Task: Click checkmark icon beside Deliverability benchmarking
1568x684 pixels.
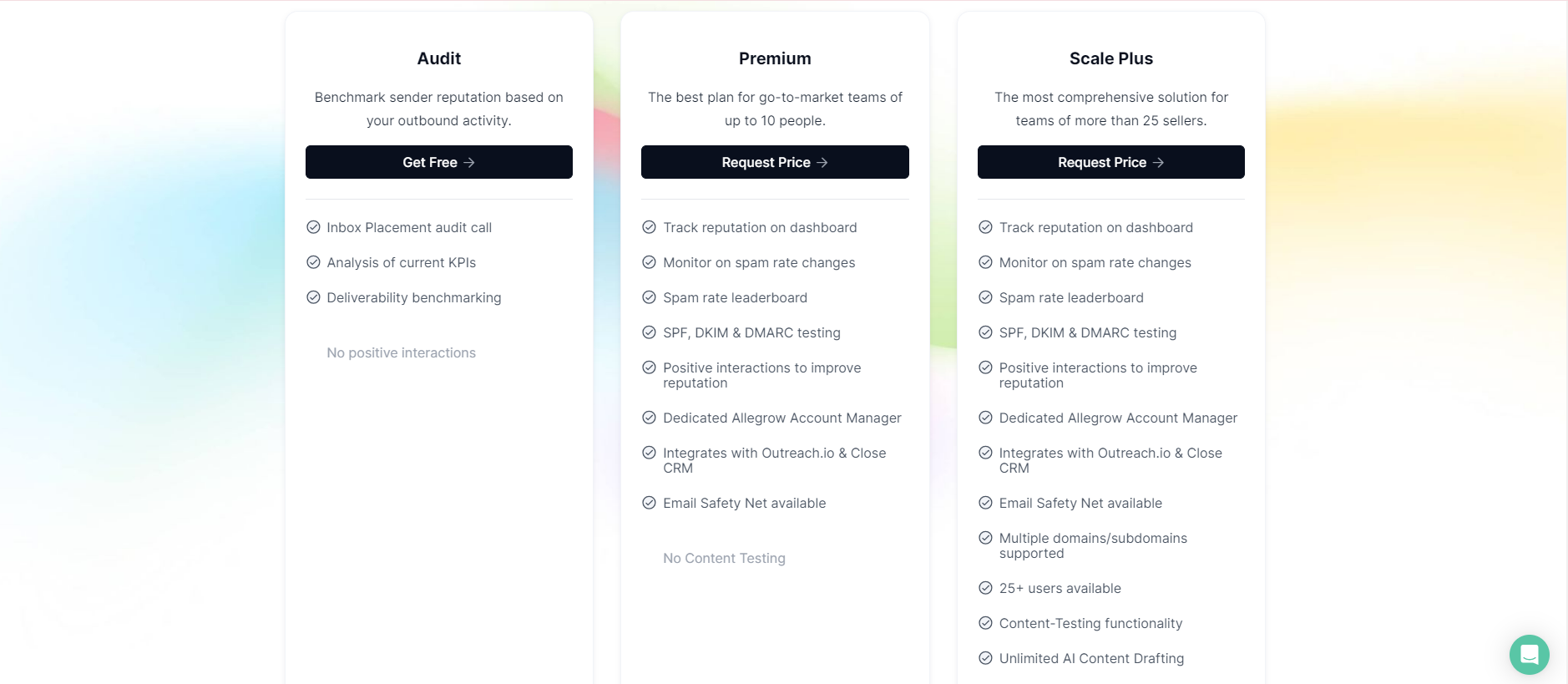Action: tap(314, 297)
